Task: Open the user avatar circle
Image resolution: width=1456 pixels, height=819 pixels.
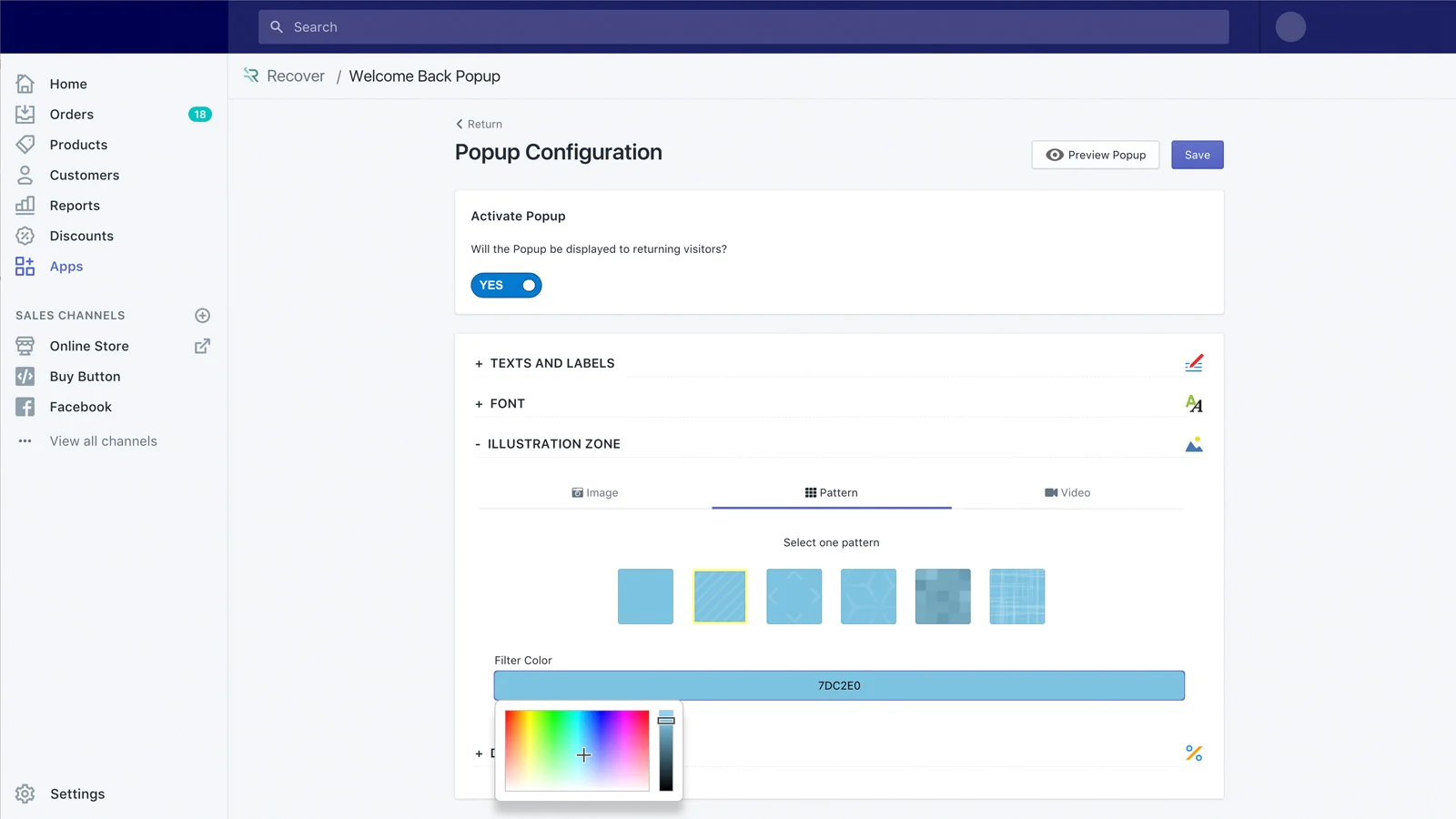Action: 1290,27
